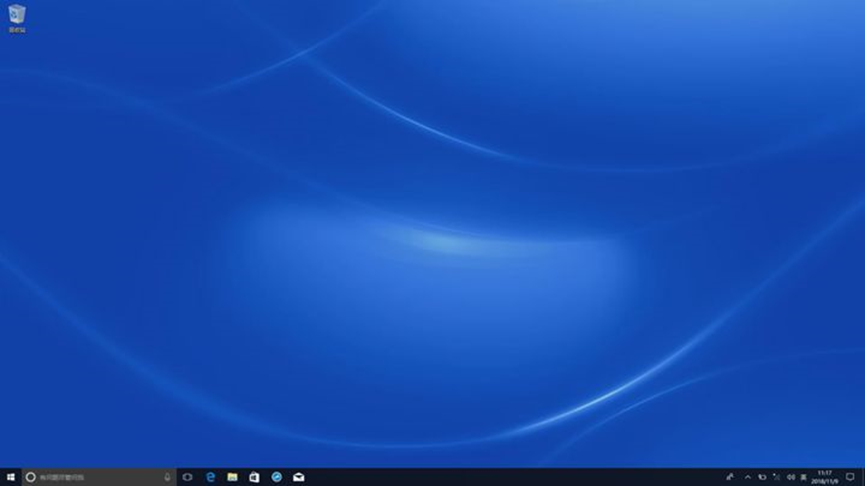Open the volume speaker tray icon
This screenshot has width=865, height=486.
click(x=791, y=477)
